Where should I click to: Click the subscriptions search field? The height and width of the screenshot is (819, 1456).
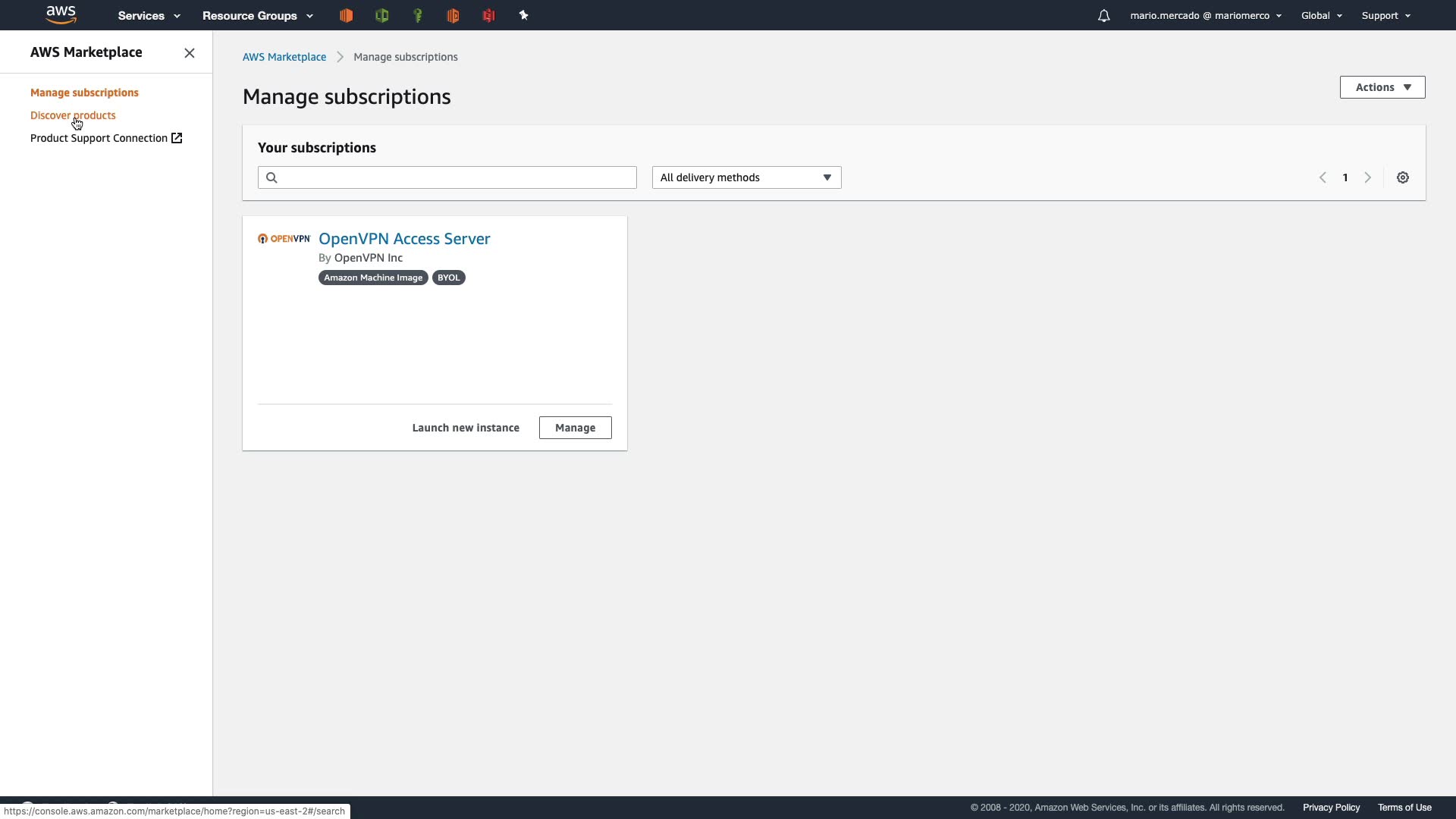click(455, 177)
